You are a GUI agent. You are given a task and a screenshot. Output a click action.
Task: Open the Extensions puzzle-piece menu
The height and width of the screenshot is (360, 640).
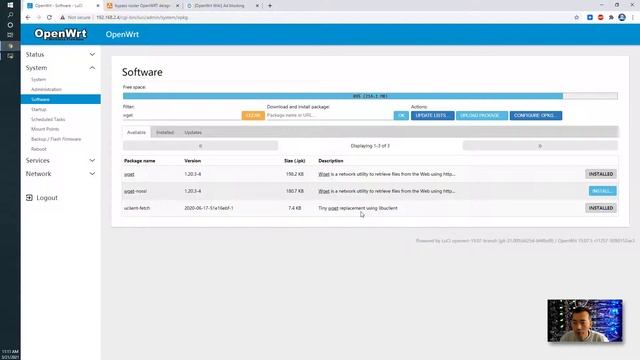tap(611, 18)
